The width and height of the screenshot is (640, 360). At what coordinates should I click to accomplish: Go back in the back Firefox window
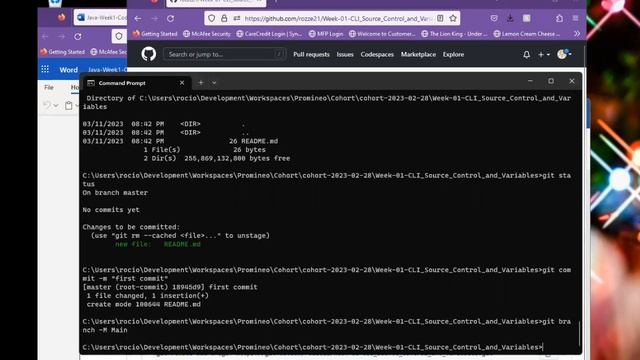point(45,36)
